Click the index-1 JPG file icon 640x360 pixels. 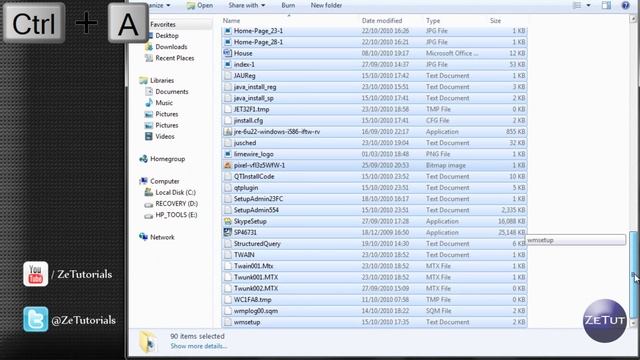click(228, 64)
